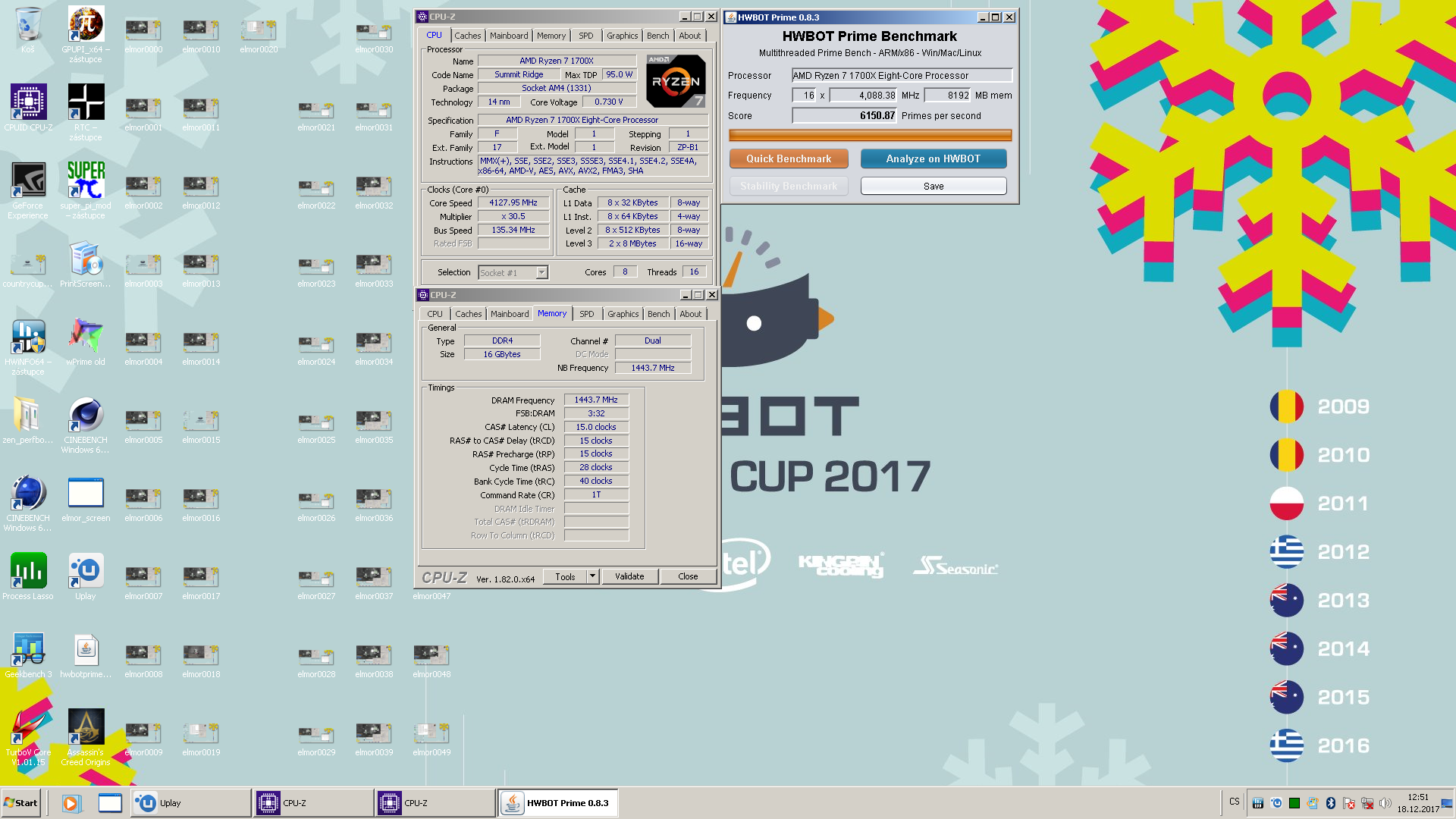Click volume speaker tray icon

1385,803
